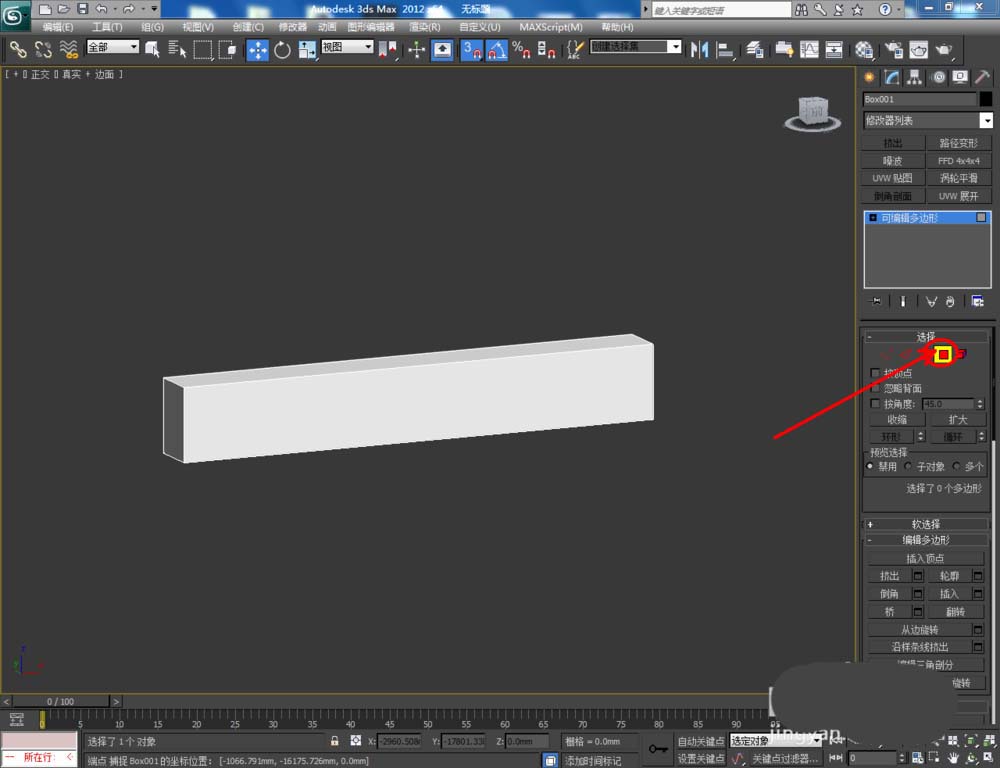Click Configure Modifier Sets icon

tap(978, 301)
